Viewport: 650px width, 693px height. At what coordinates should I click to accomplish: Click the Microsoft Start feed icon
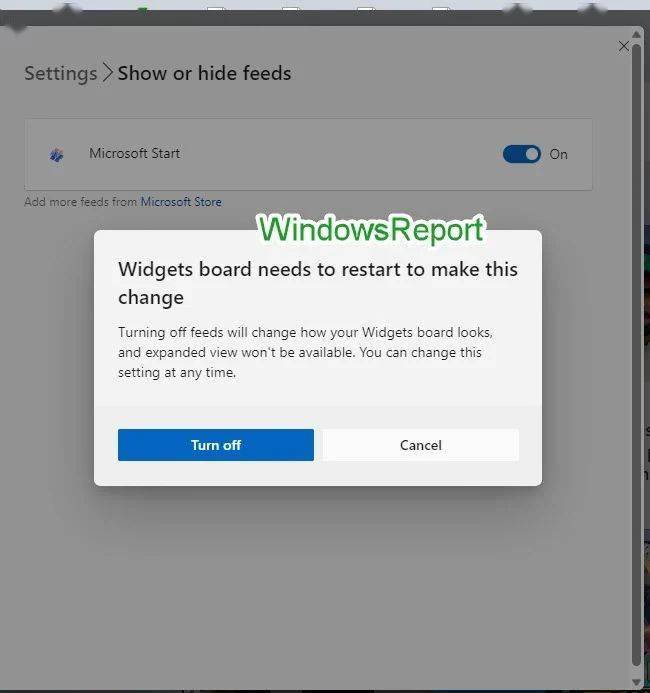57,155
